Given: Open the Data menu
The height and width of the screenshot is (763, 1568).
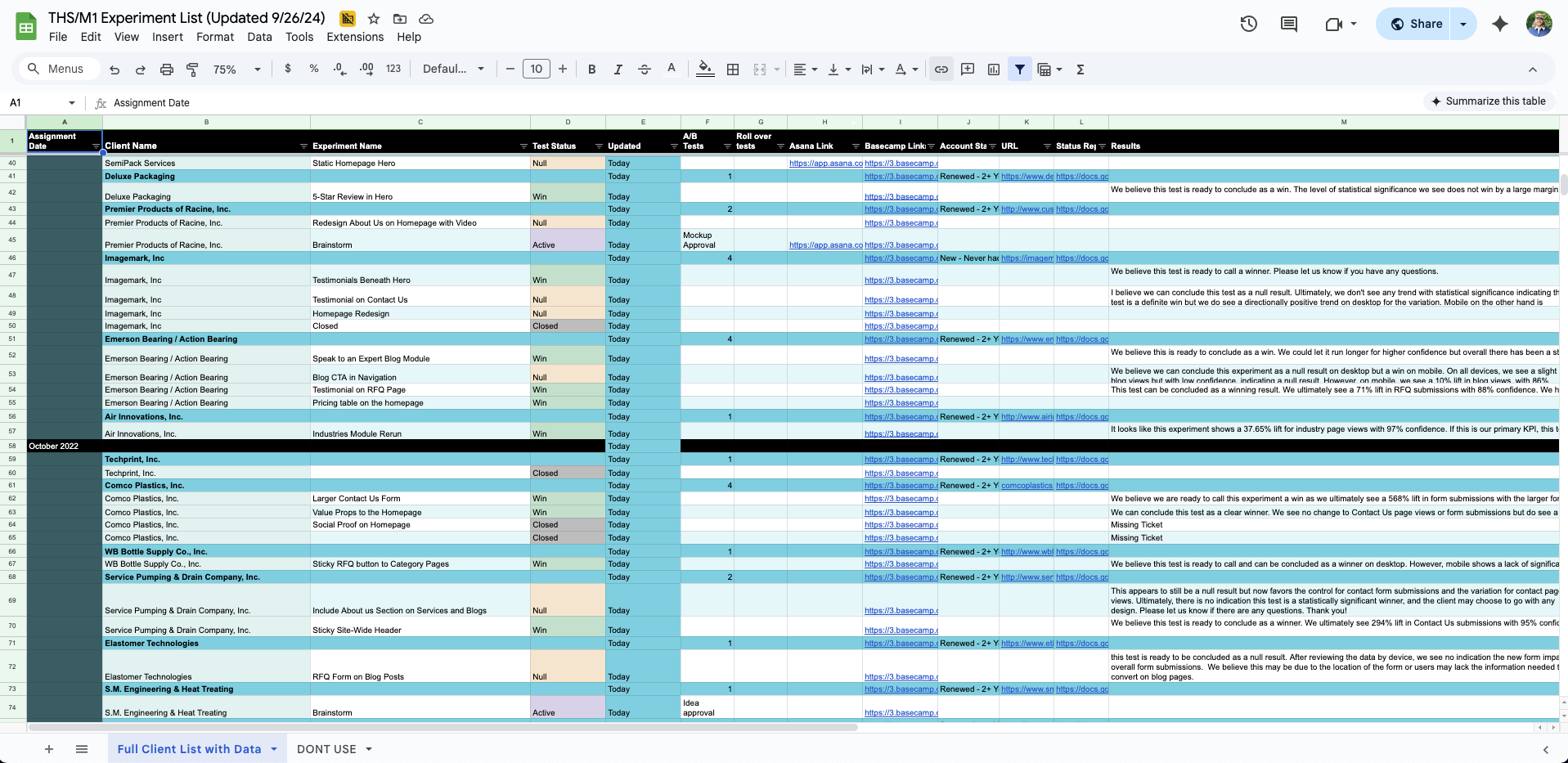Looking at the screenshot, I should coord(259,37).
